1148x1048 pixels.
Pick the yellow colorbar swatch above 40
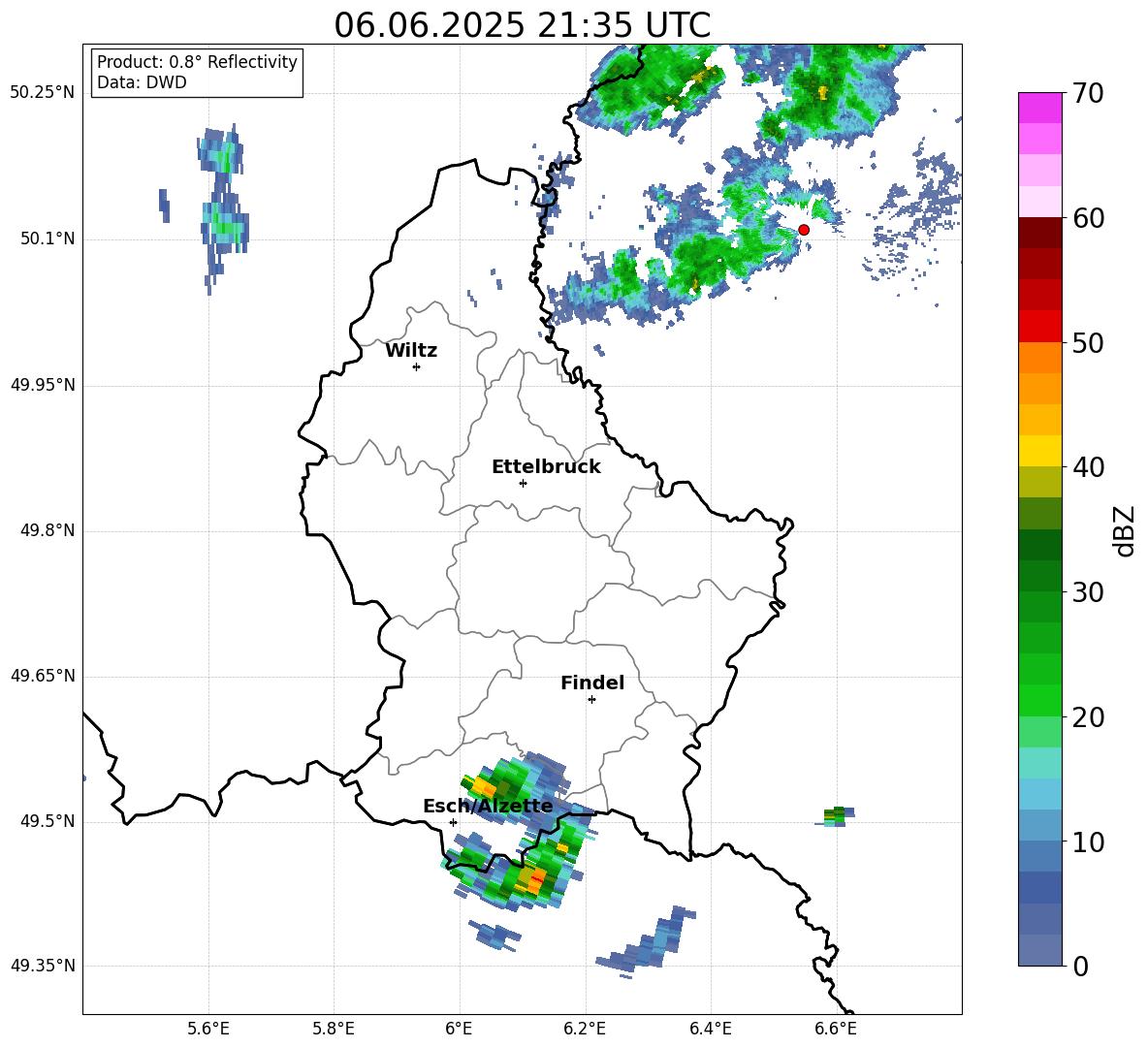click(x=1039, y=451)
